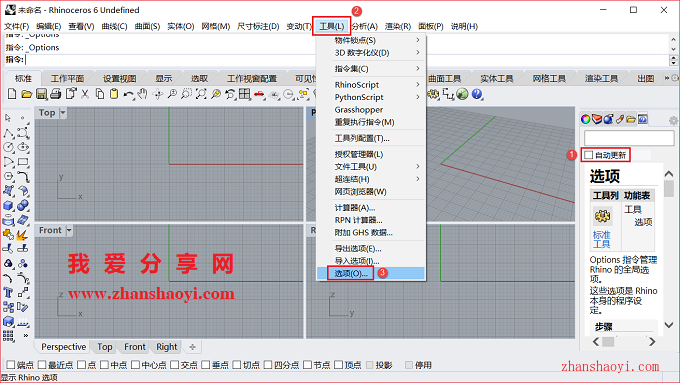The height and width of the screenshot is (383, 680).
Task: Click the four-viewport layout icon
Action: (245, 94)
